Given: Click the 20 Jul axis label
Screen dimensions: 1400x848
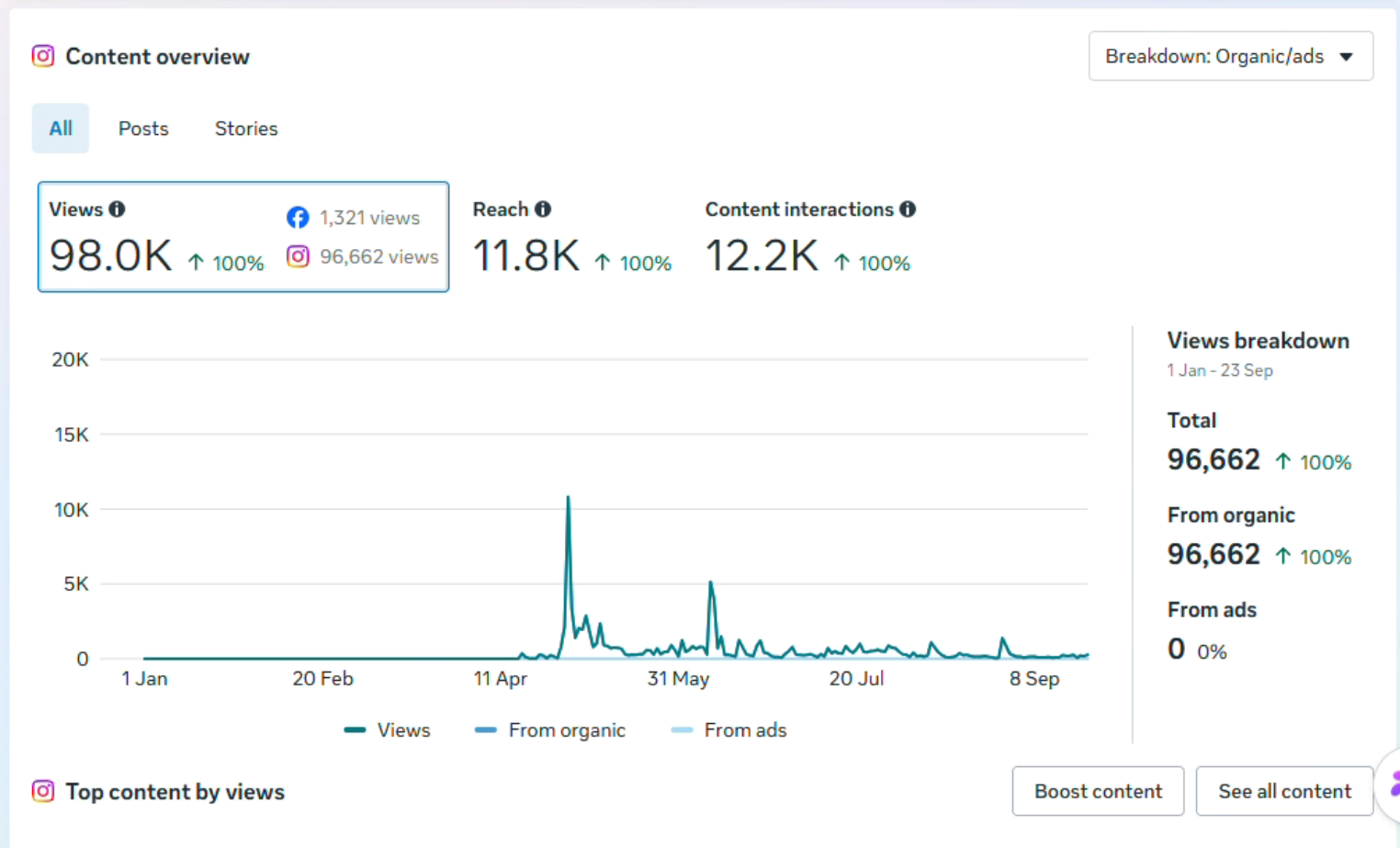Looking at the screenshot, I should 857,679.
